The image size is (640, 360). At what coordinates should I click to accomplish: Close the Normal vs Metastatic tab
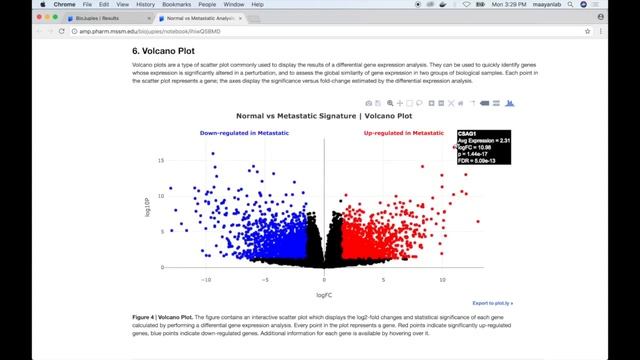[x=240, y=18]
